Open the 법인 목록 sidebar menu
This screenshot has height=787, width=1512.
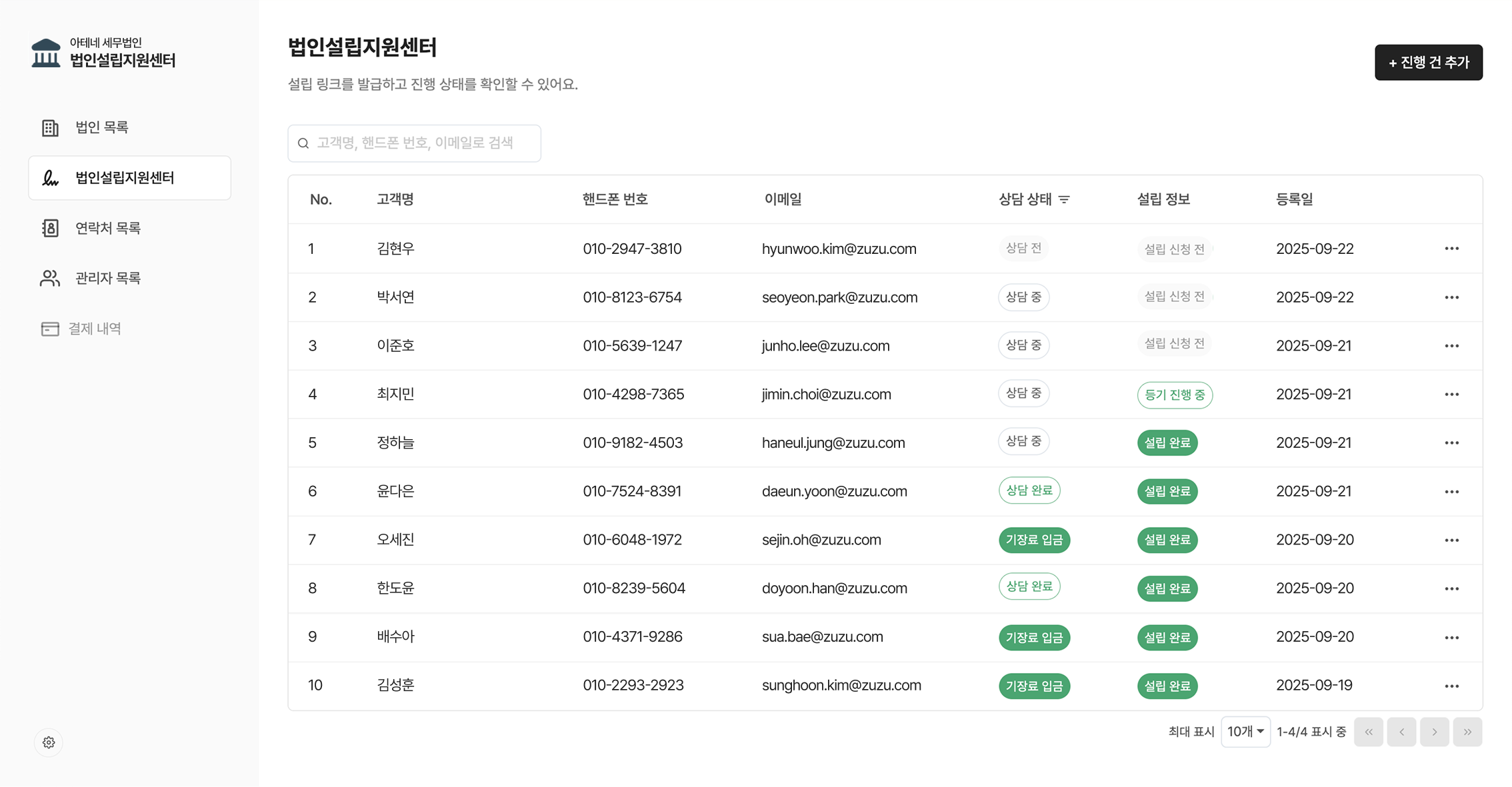click(x=100, y=127)
